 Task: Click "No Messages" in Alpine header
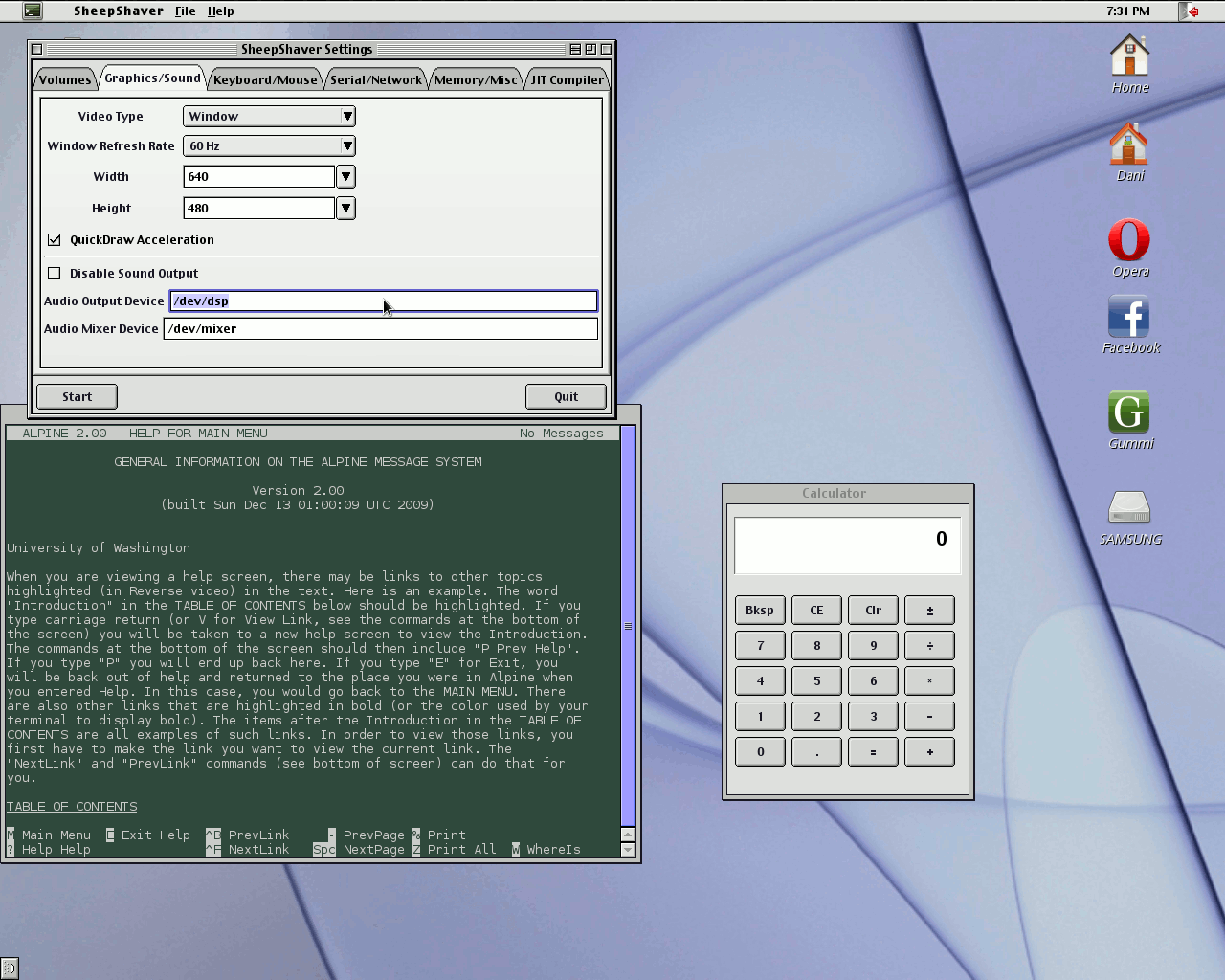click(562, 434)
